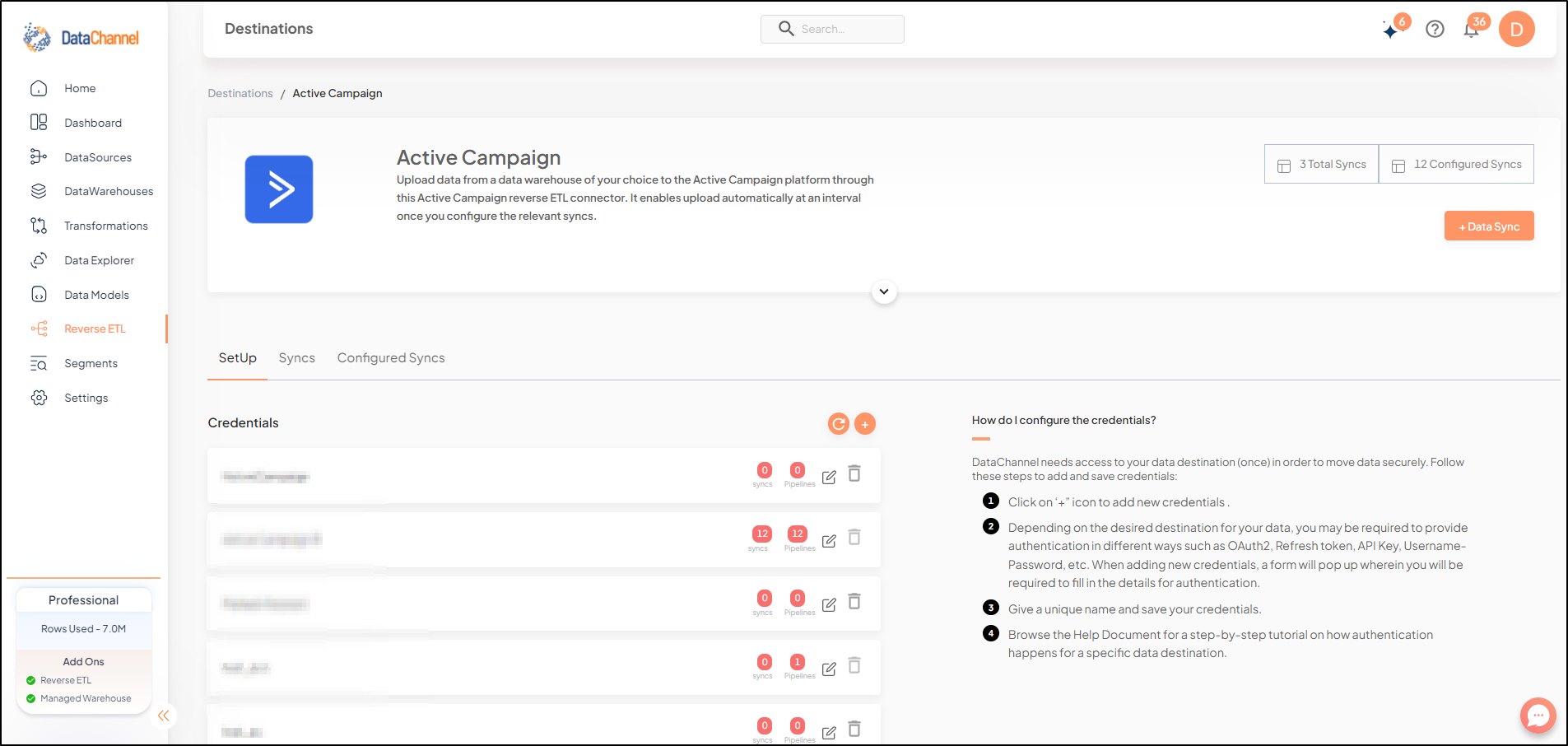Open the DataChannel logo home link
Screen dimensions: 1568x746
point(81,38)
